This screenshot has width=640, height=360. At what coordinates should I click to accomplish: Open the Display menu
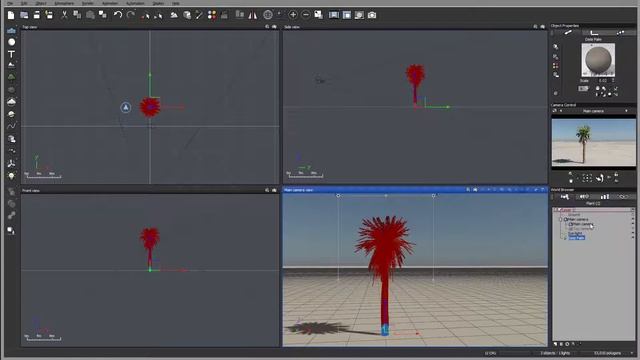pyautogui.click(x=158, y=3)
